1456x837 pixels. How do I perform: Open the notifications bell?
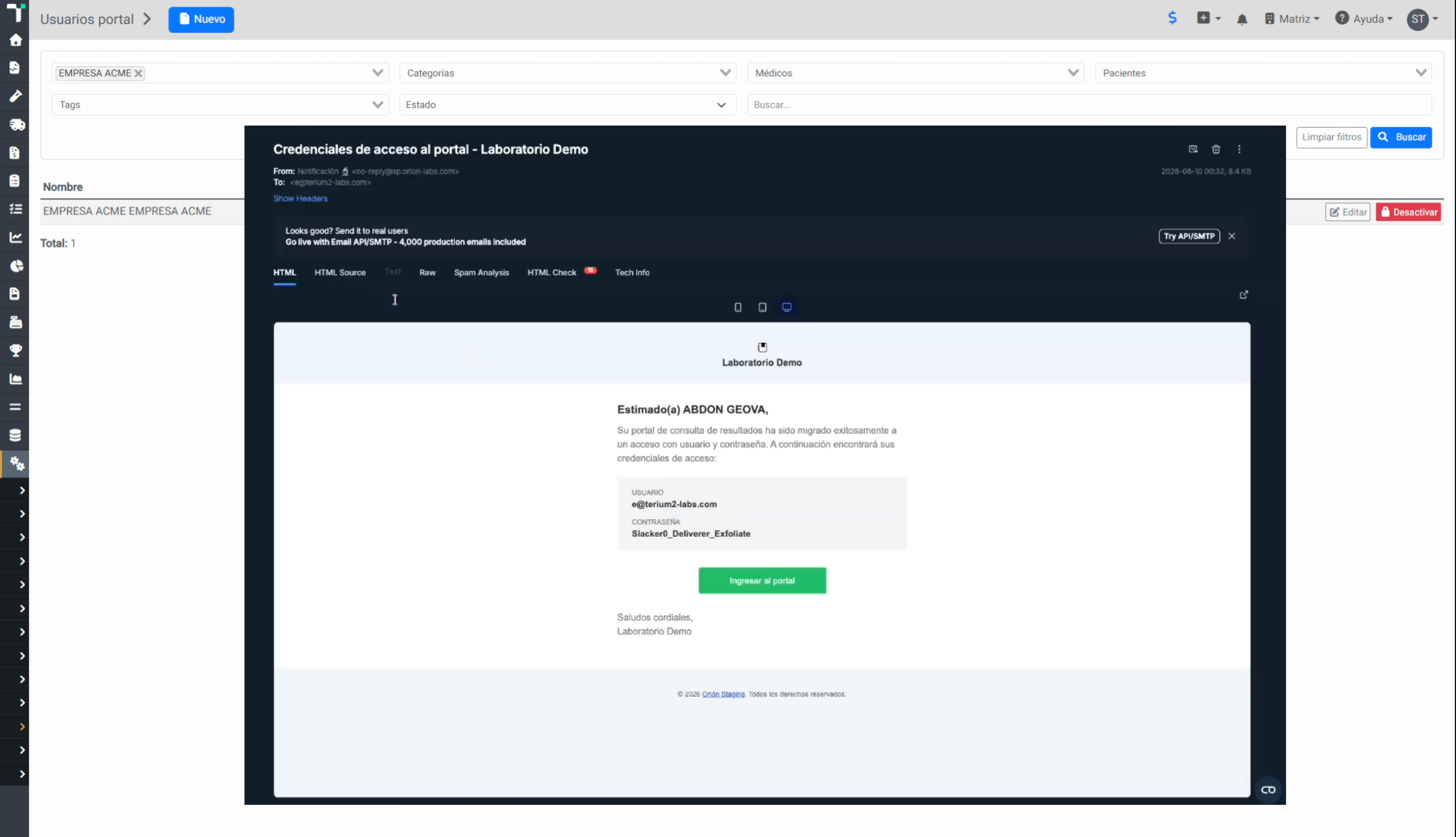1242,19
